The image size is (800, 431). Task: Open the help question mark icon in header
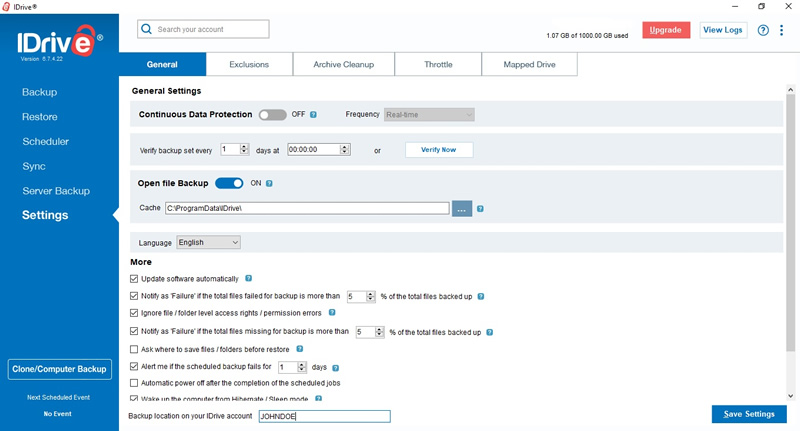click(x=763, y=30)
